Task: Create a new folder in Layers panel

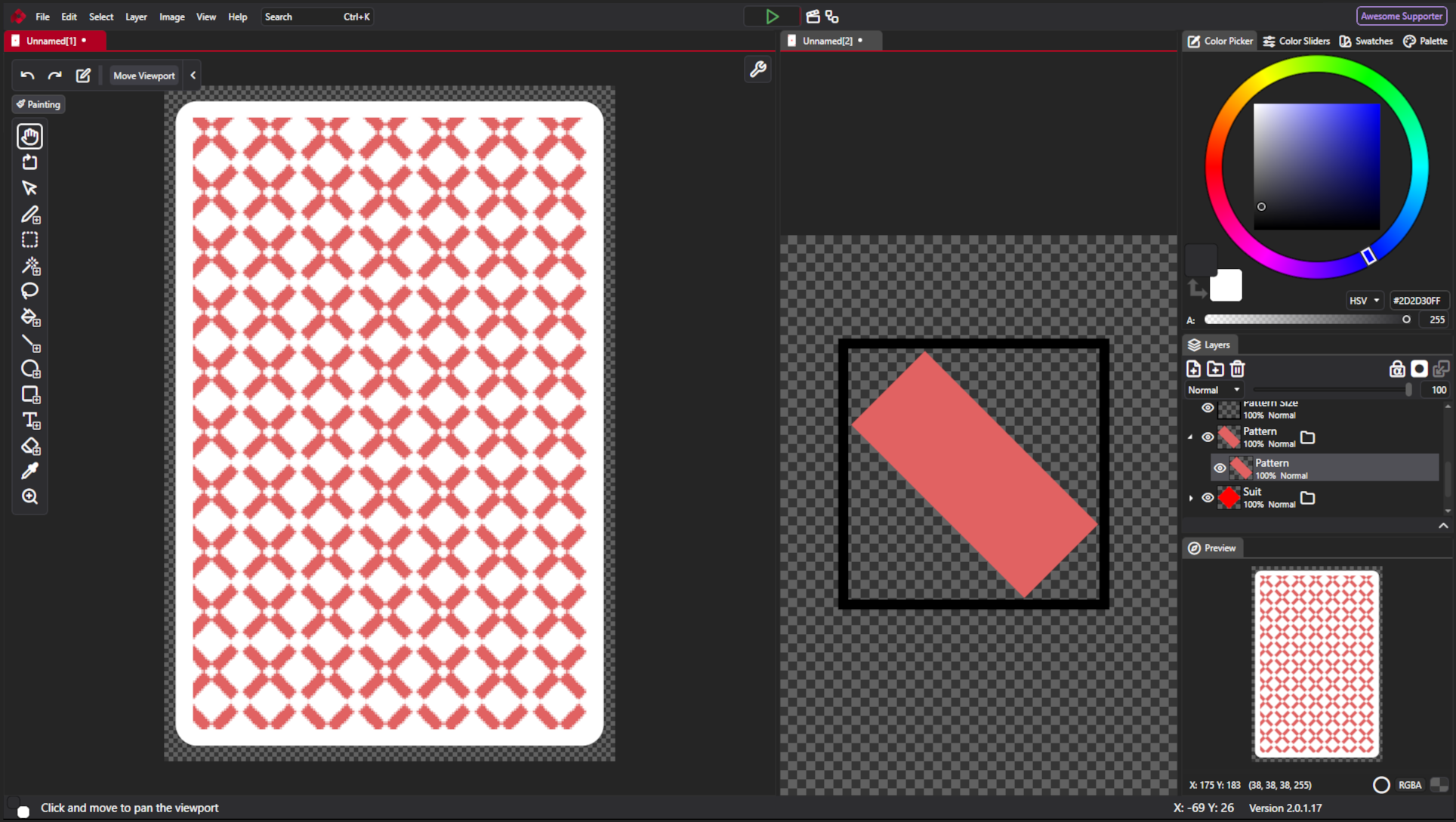Action: (1215, 369)
